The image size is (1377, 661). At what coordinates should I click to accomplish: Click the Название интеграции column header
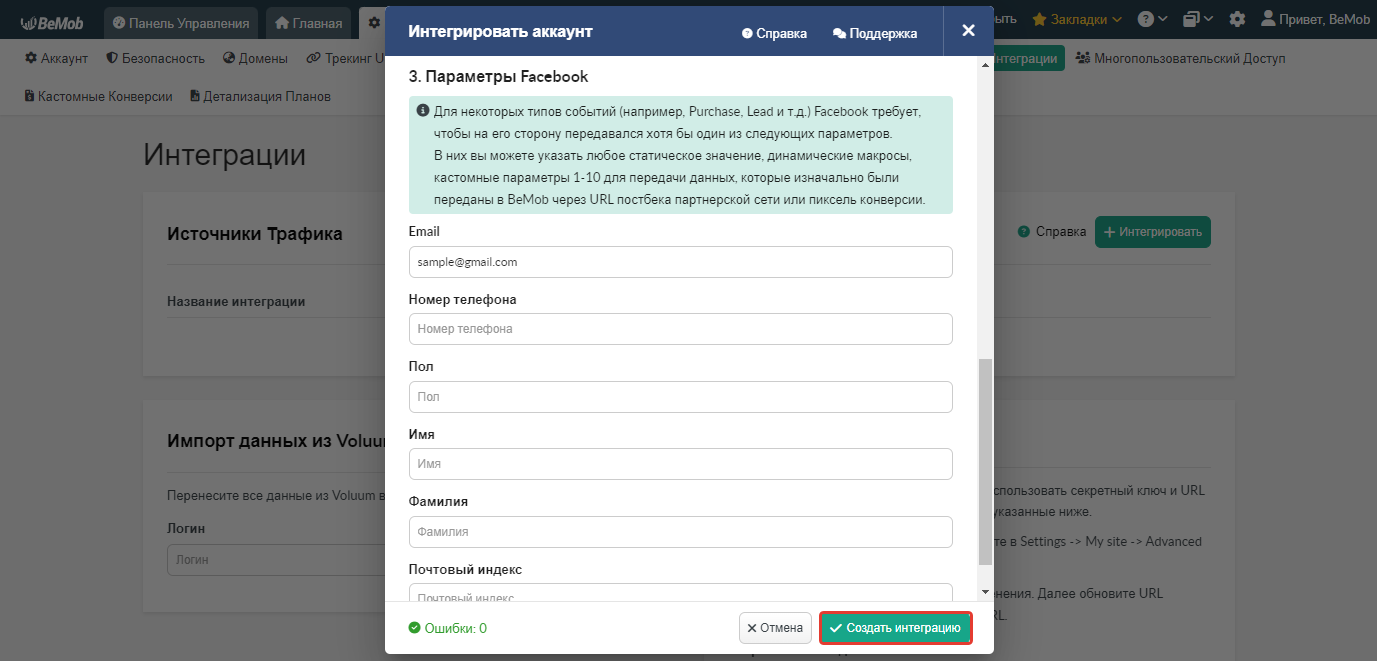point(236,301)
